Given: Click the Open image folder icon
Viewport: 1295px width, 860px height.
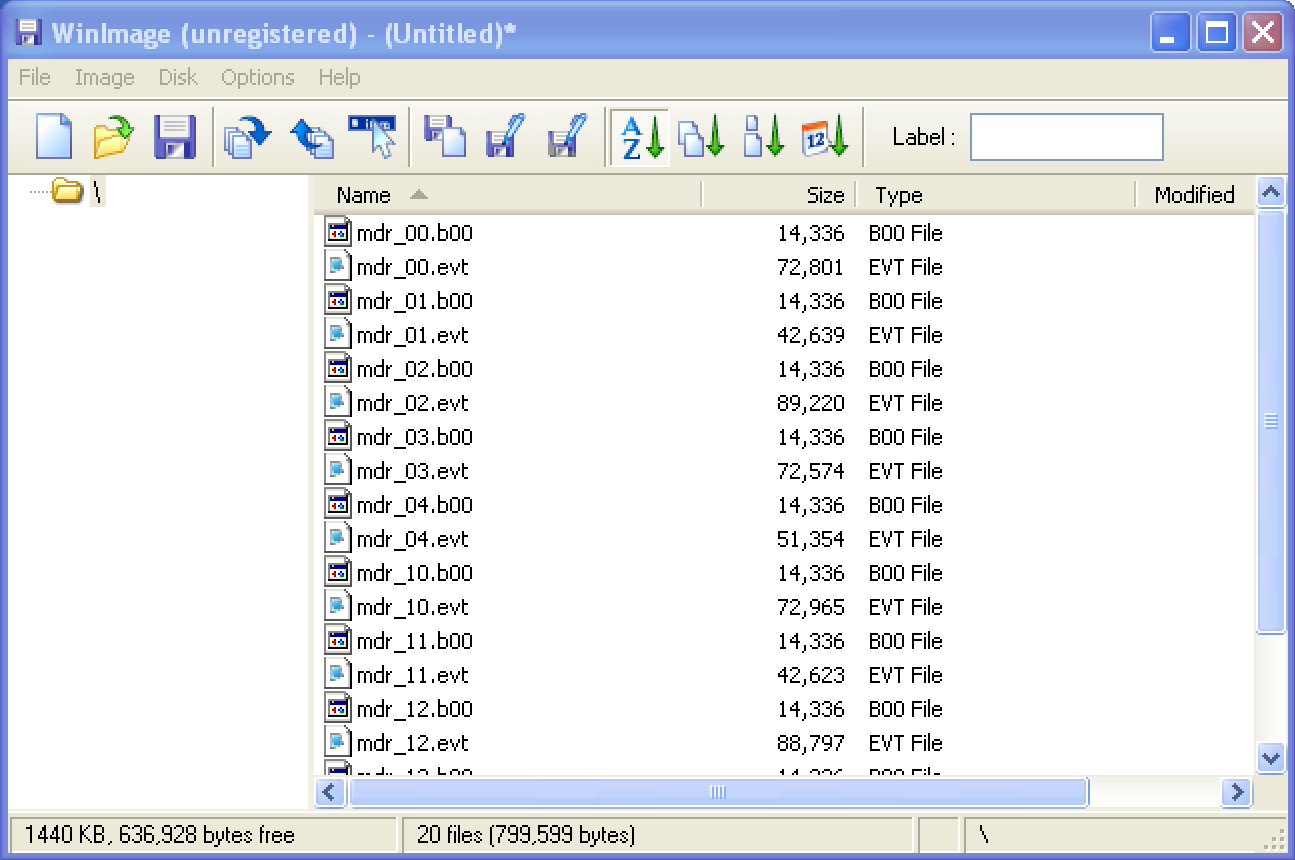Looking at the screenshot, I should [113, 137].
